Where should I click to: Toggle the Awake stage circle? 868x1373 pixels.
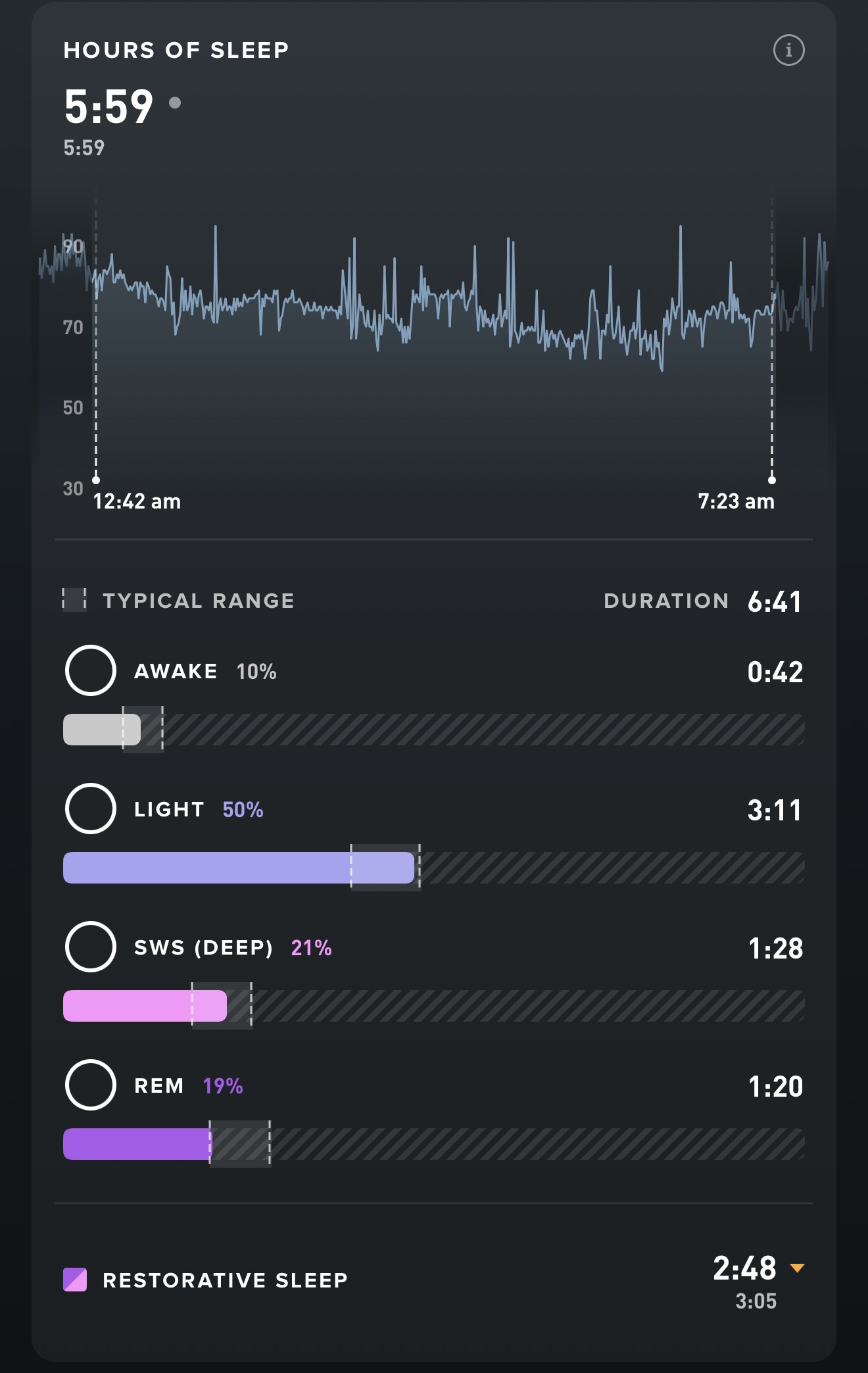(x=91, y=670)
